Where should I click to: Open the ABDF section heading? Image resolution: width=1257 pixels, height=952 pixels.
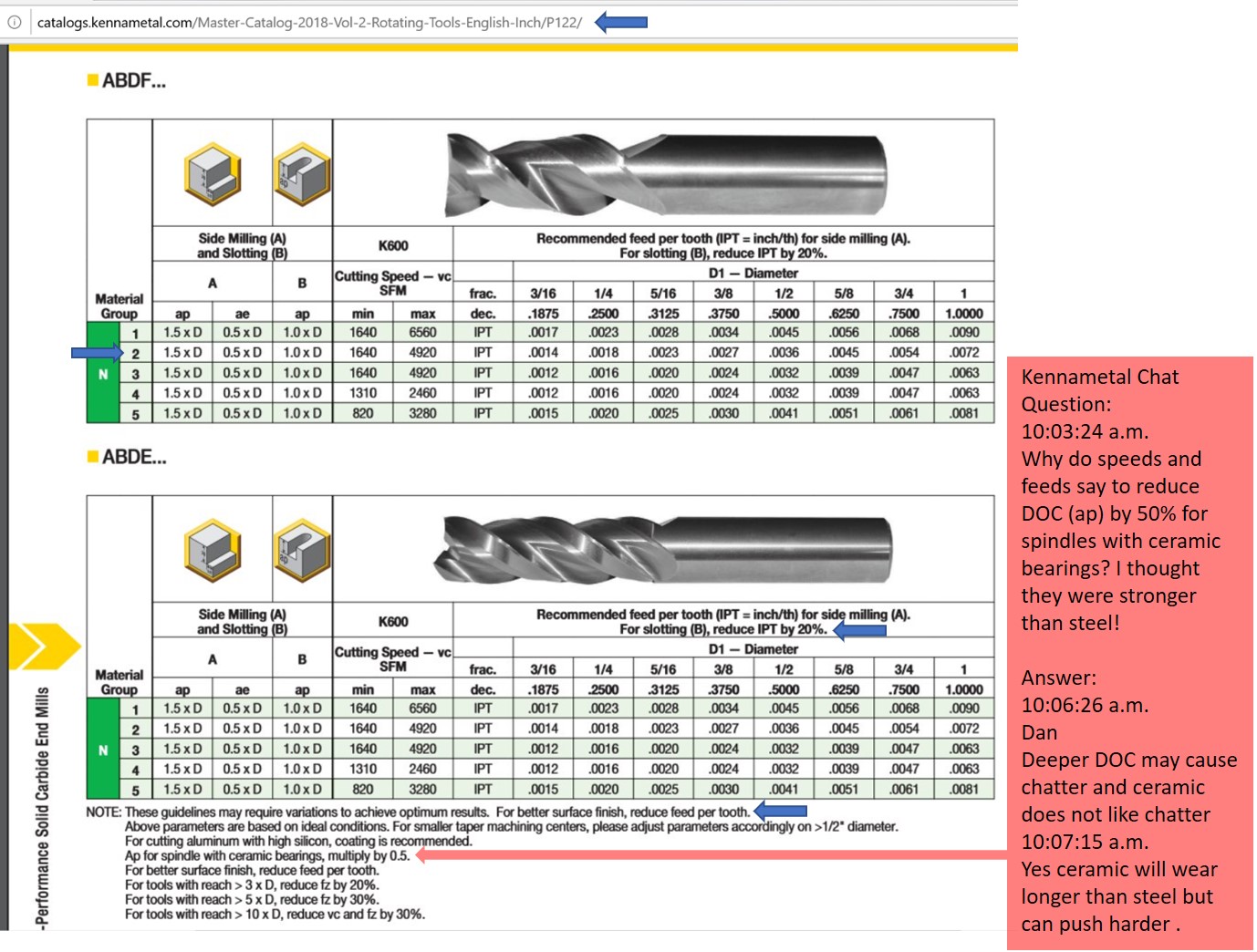pyautogui.click(x=128, y=78)
